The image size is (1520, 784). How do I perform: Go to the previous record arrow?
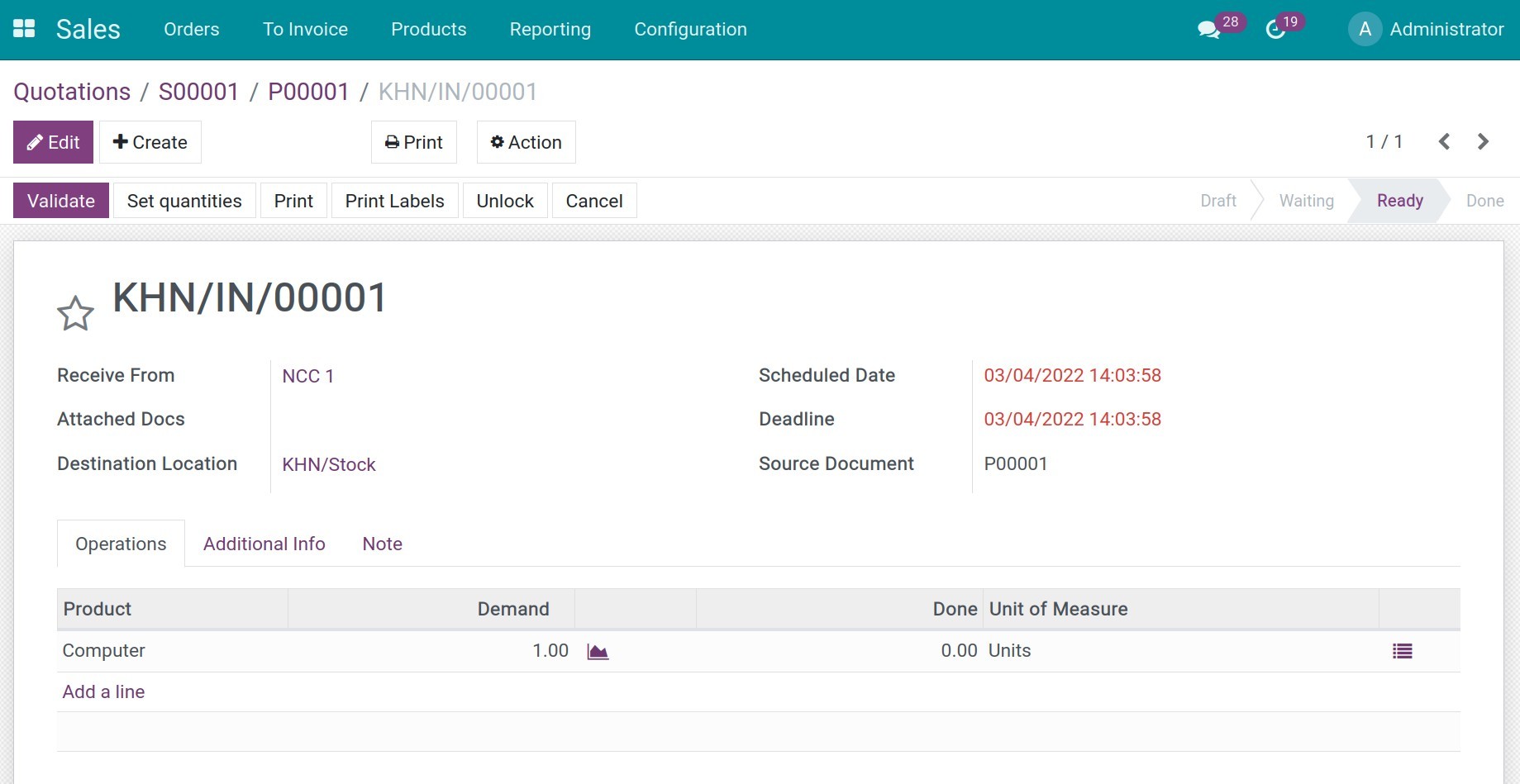[x=1444, y=142]
